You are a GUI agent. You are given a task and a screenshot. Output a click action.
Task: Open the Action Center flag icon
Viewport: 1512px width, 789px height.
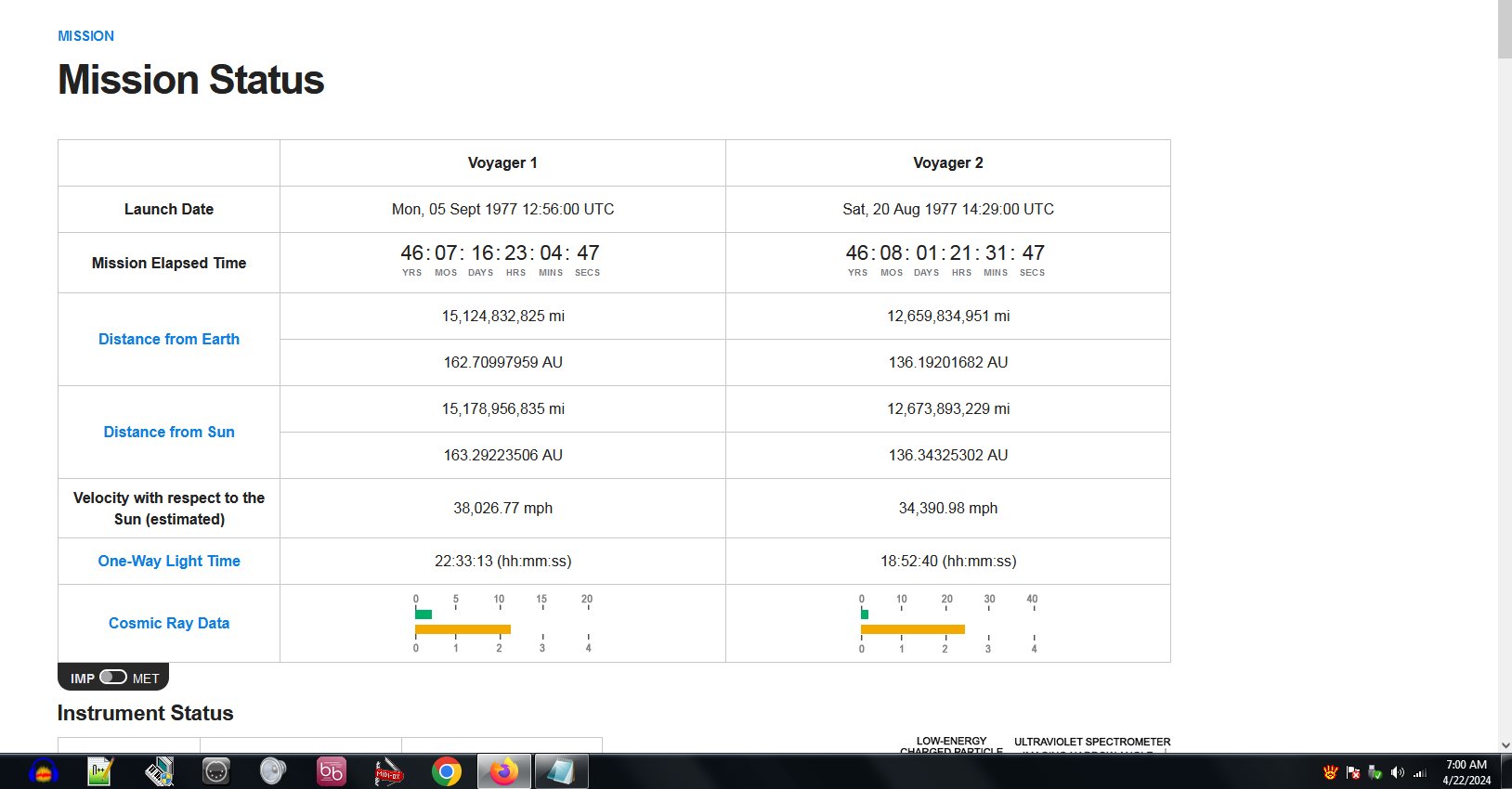(1352, 772)
